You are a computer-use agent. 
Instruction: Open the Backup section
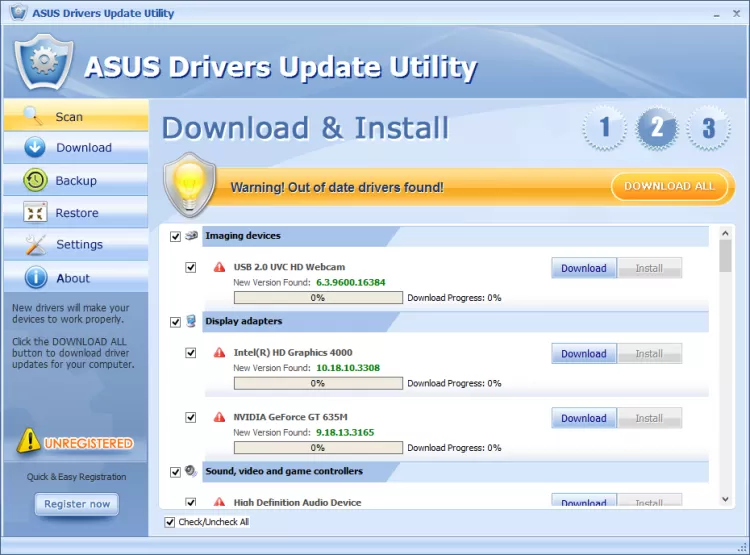pos(76,180)
